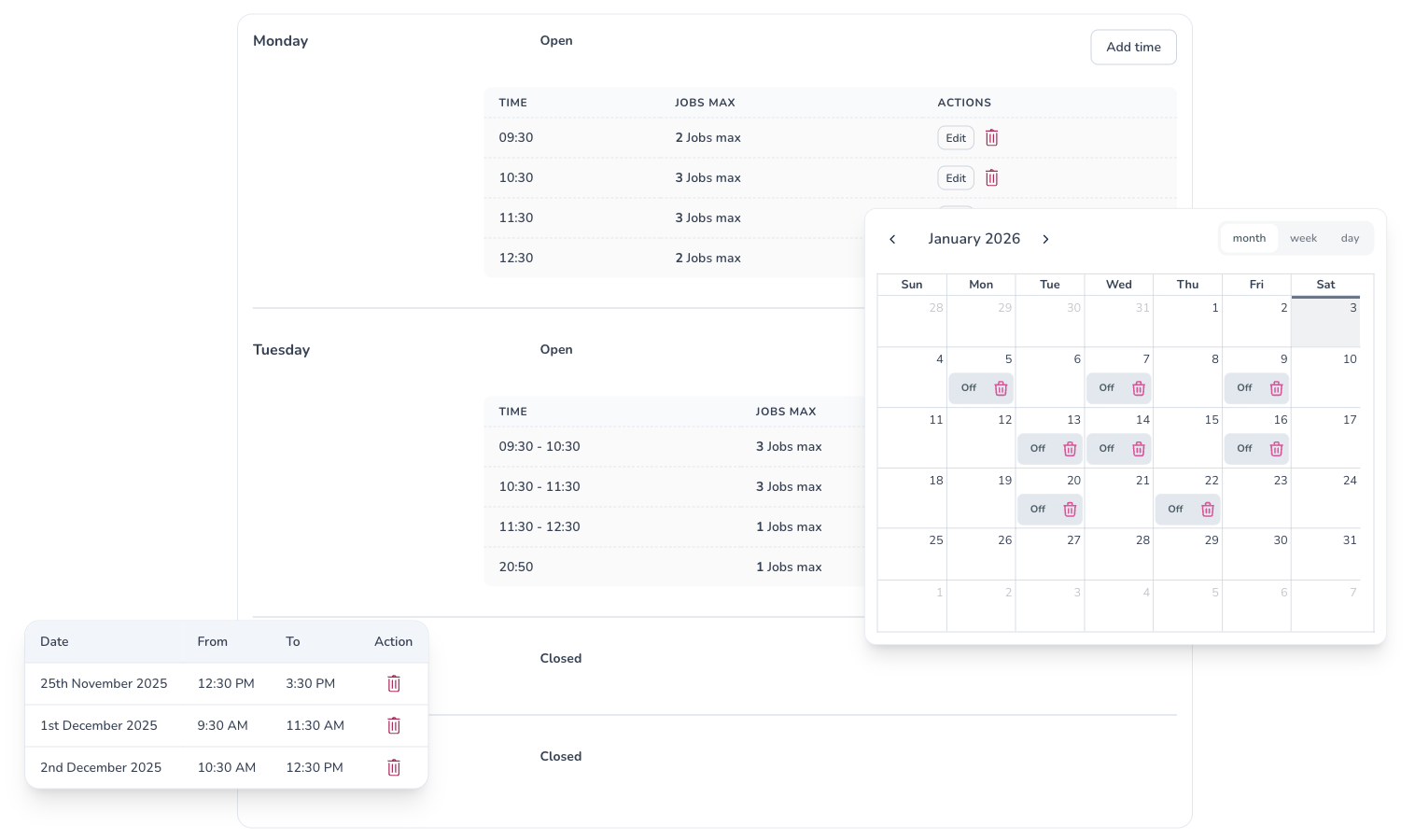Remove the Off entry on January 5
Viewport: 1415px width, 840px height.
coord(1001,388)
